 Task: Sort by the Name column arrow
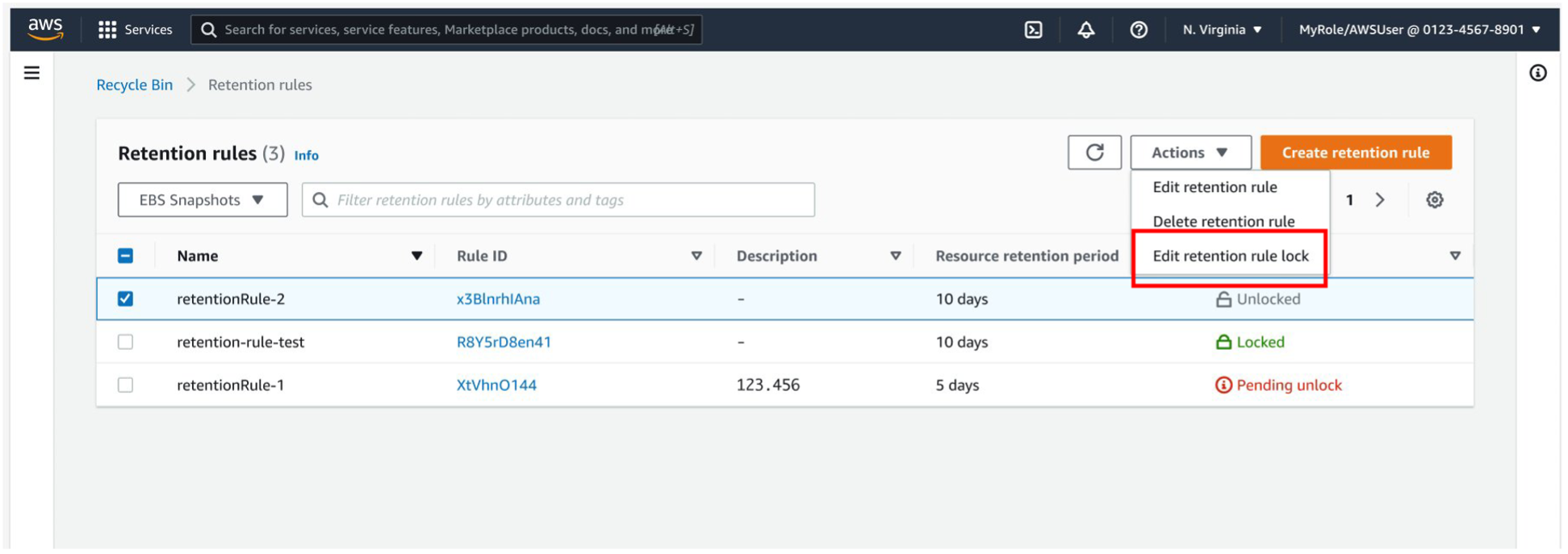(416, 256)
